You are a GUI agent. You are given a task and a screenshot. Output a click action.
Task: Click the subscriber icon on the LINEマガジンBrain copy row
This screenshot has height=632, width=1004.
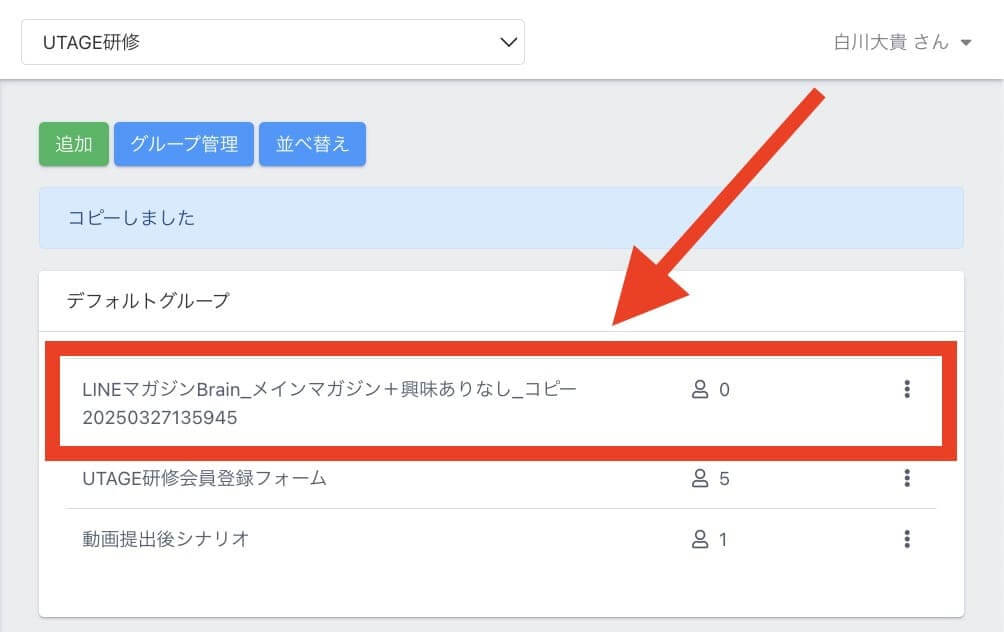coord(700,389)
